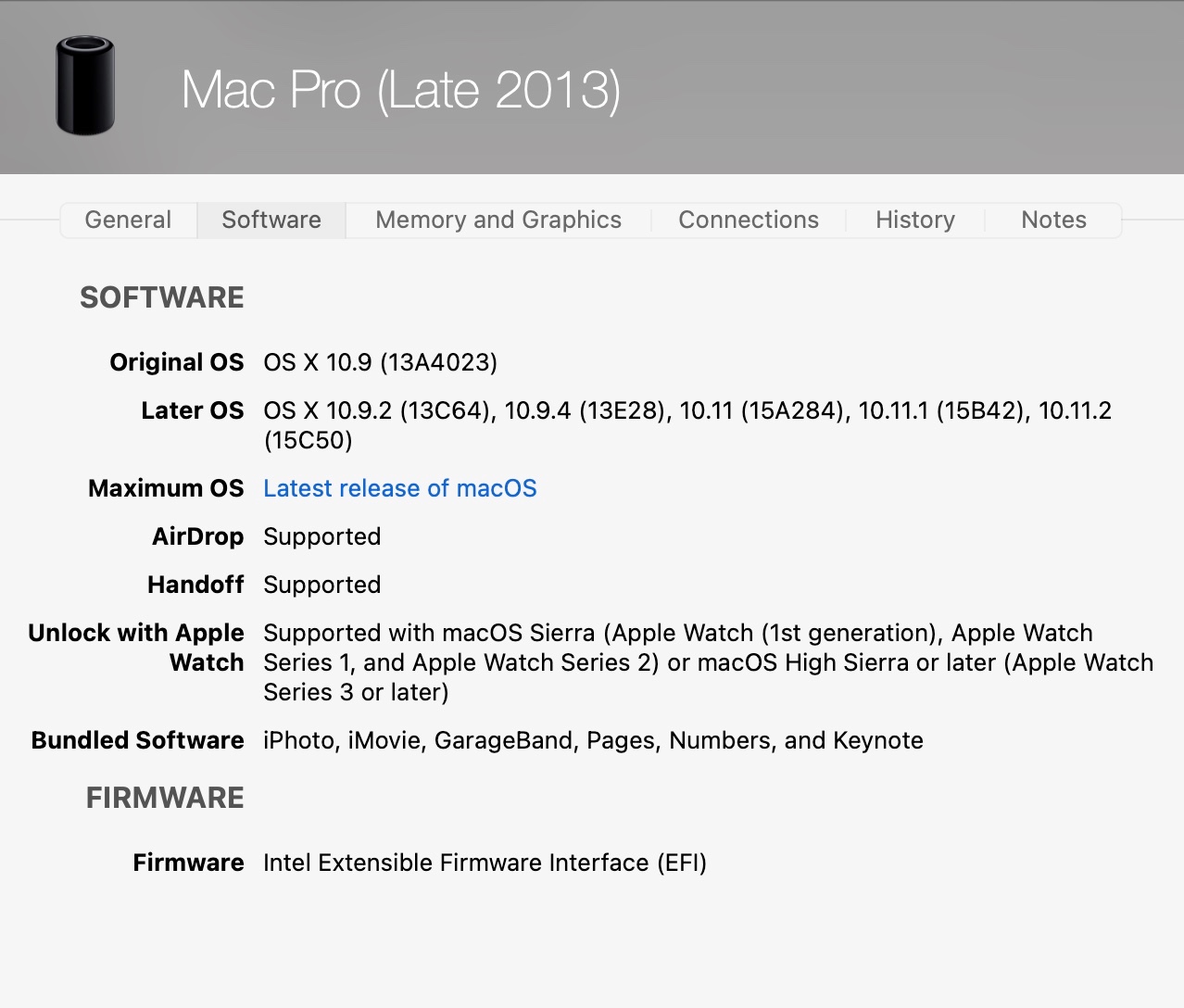Switch to the General tab
The height and width of the screenshot is (1008, 1184).
128,220
